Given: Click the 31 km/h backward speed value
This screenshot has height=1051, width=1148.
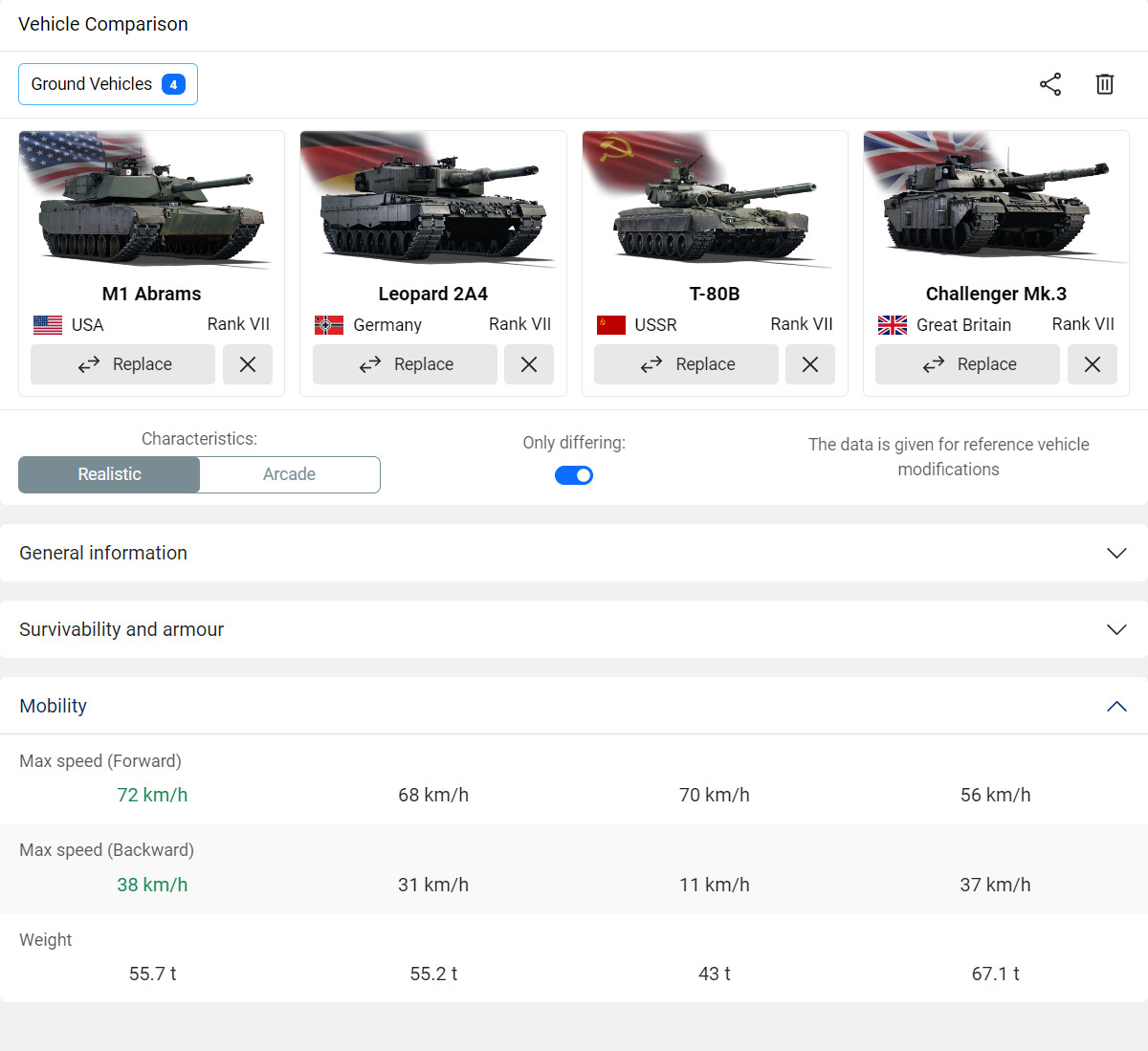Looking at the screenshot, I should [433, 885].
